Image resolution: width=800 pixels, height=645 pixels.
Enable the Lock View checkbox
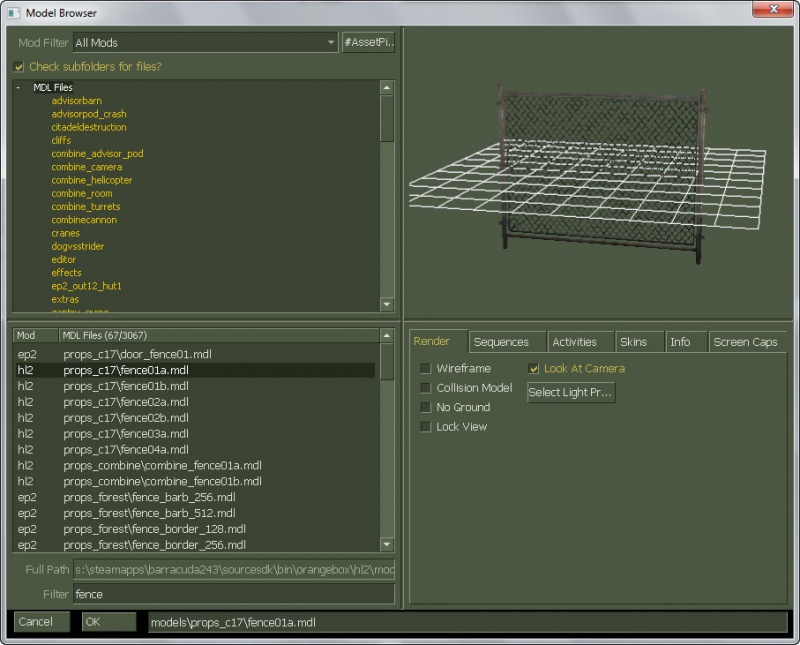click(426, 427)
